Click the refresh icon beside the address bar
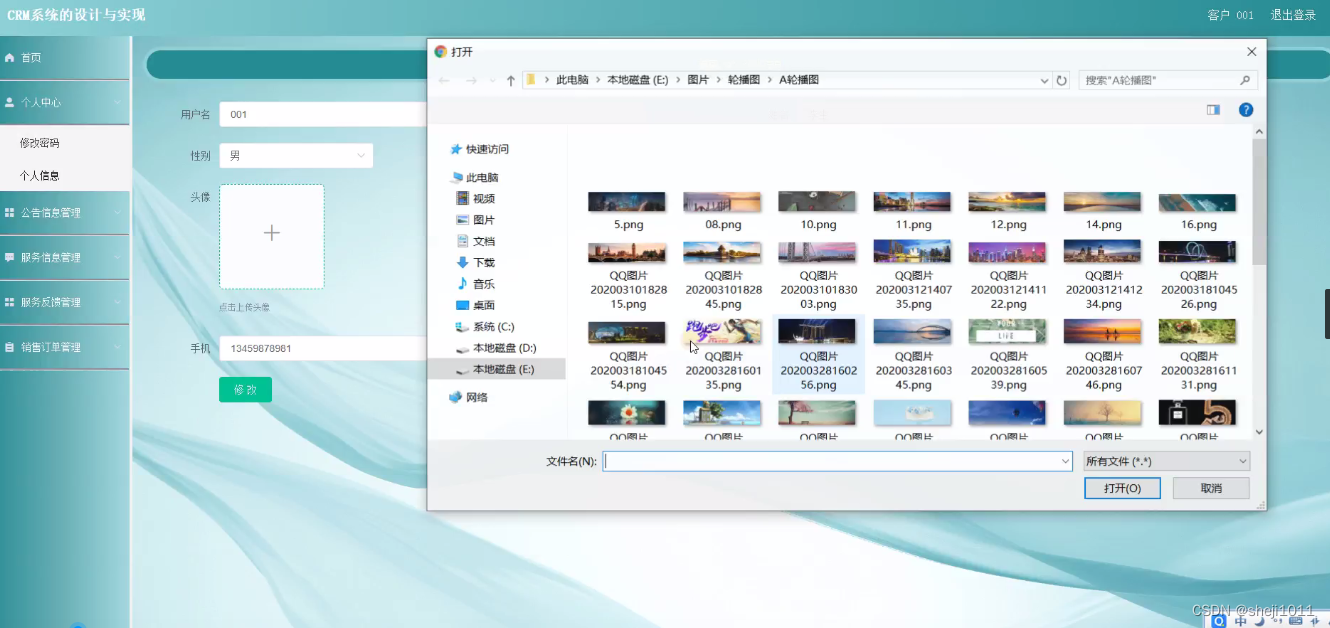 pyautogui.click(x=1060, y=81)
